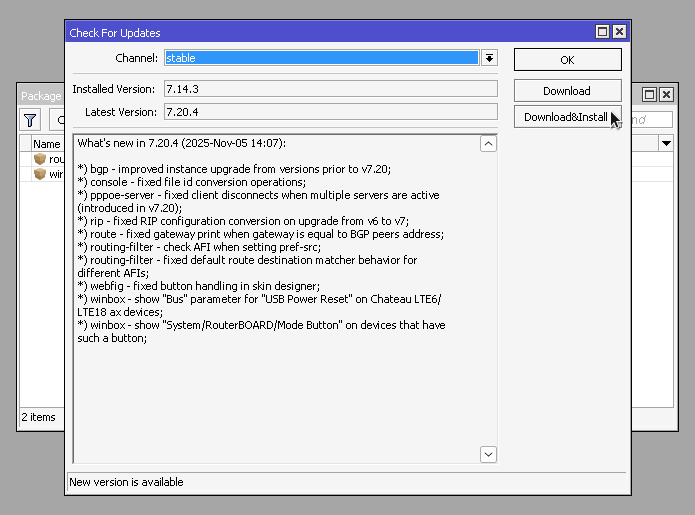Screen dimensions: 695x515
Task: Close the Check For Updates dialog
Action: pyautogui.click(x=619, y=33)
